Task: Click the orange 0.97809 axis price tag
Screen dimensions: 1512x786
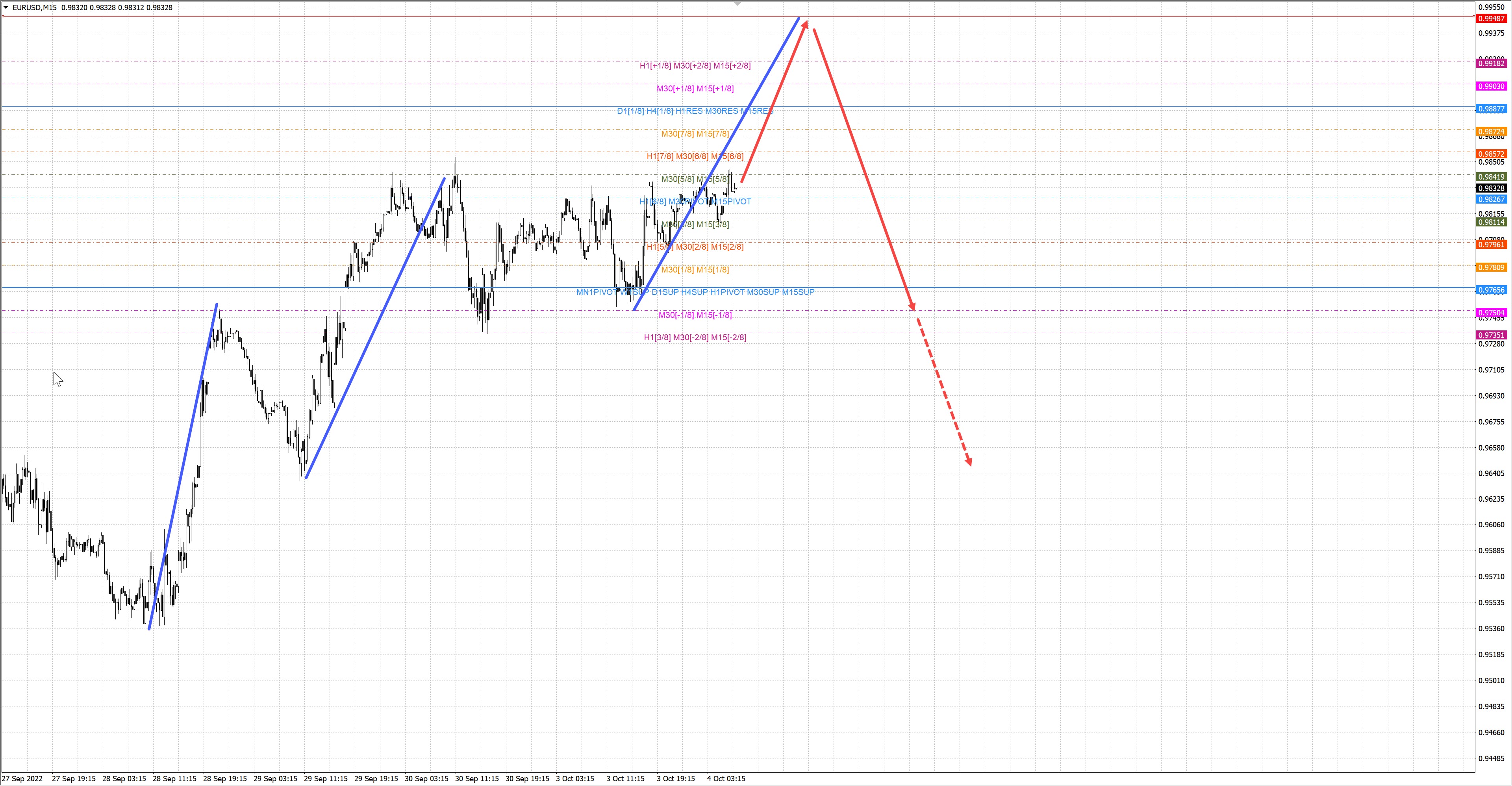Action: (1491, 268)
